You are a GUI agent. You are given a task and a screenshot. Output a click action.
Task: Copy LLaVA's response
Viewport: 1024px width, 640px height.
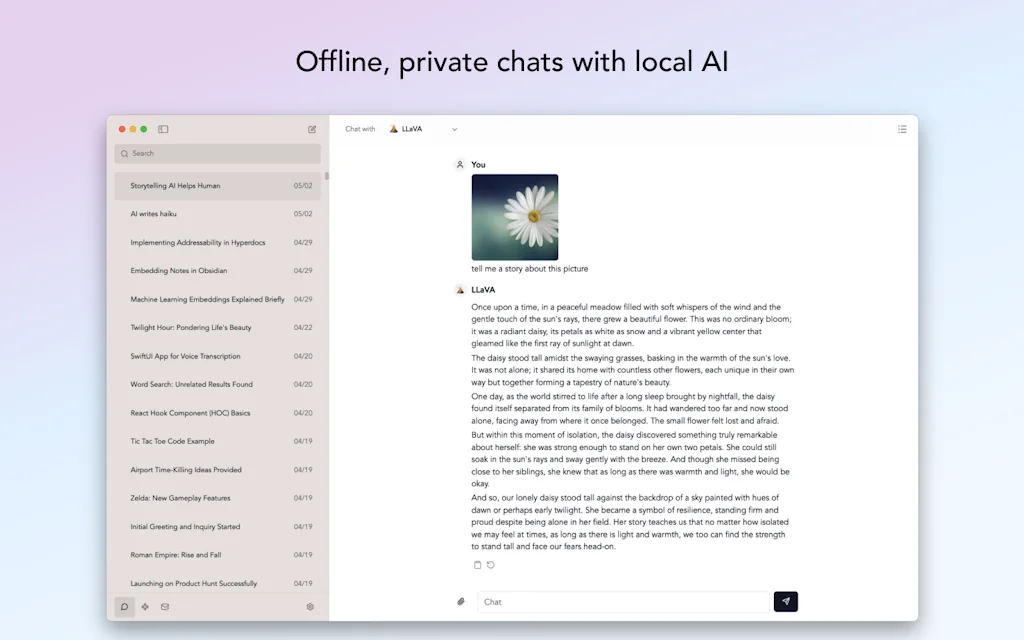477,564
